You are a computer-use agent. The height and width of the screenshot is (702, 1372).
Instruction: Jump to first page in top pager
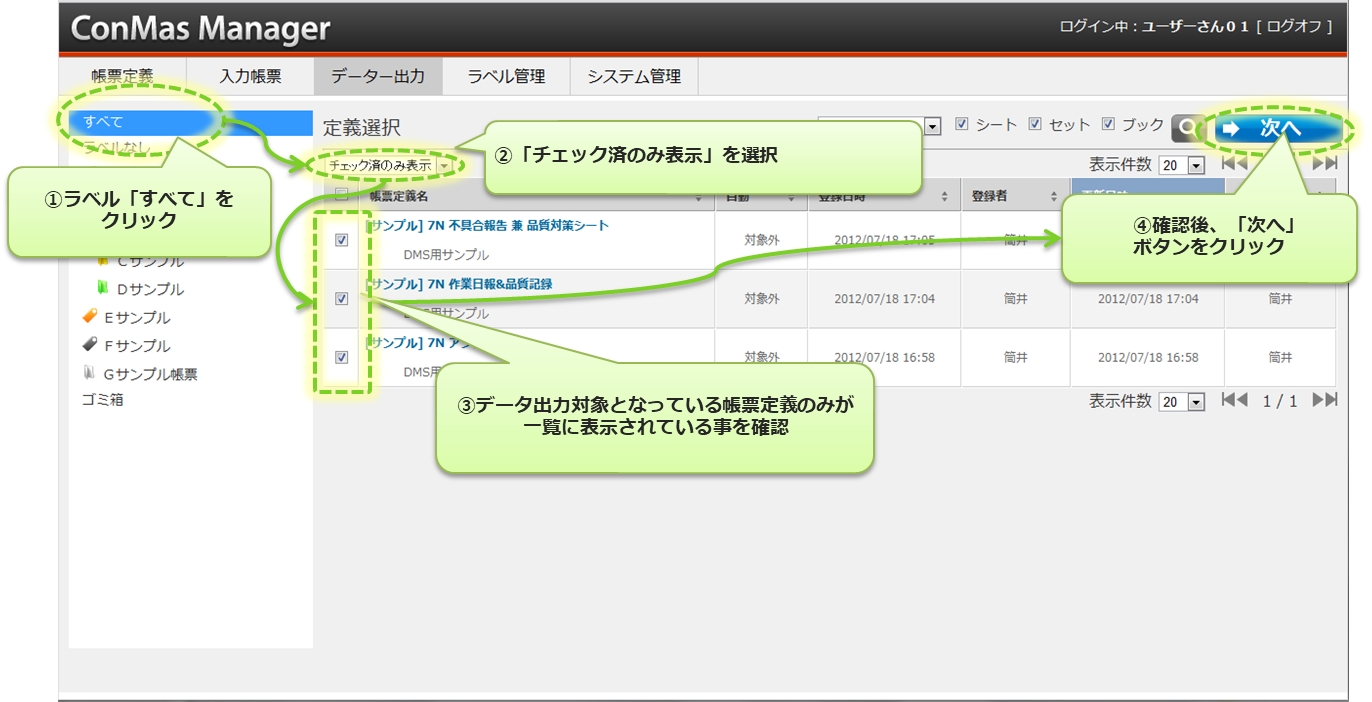coord(1234,163)
